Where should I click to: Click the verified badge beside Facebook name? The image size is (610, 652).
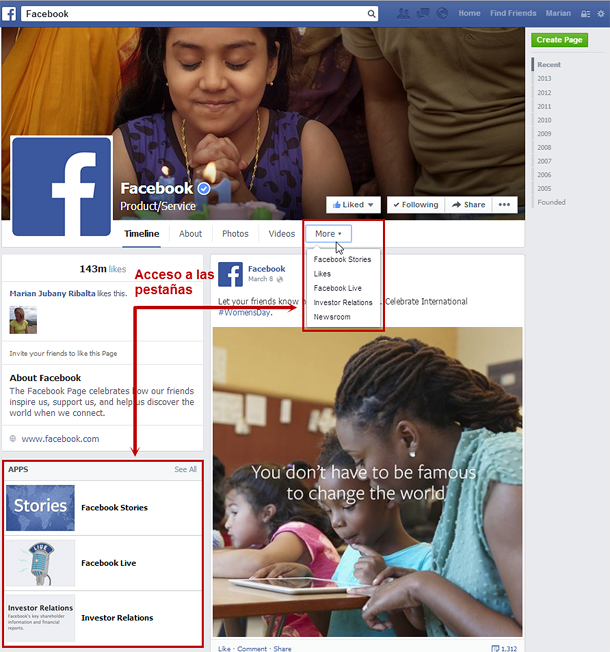coord(204,189)
